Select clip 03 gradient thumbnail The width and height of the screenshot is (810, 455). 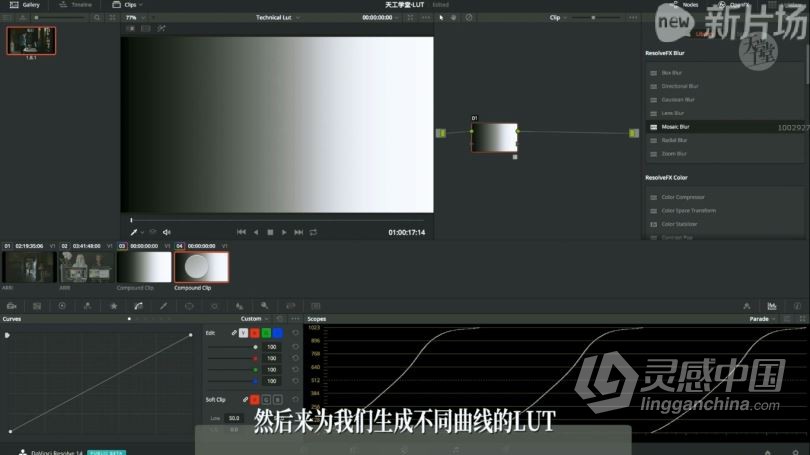point(144,267)
